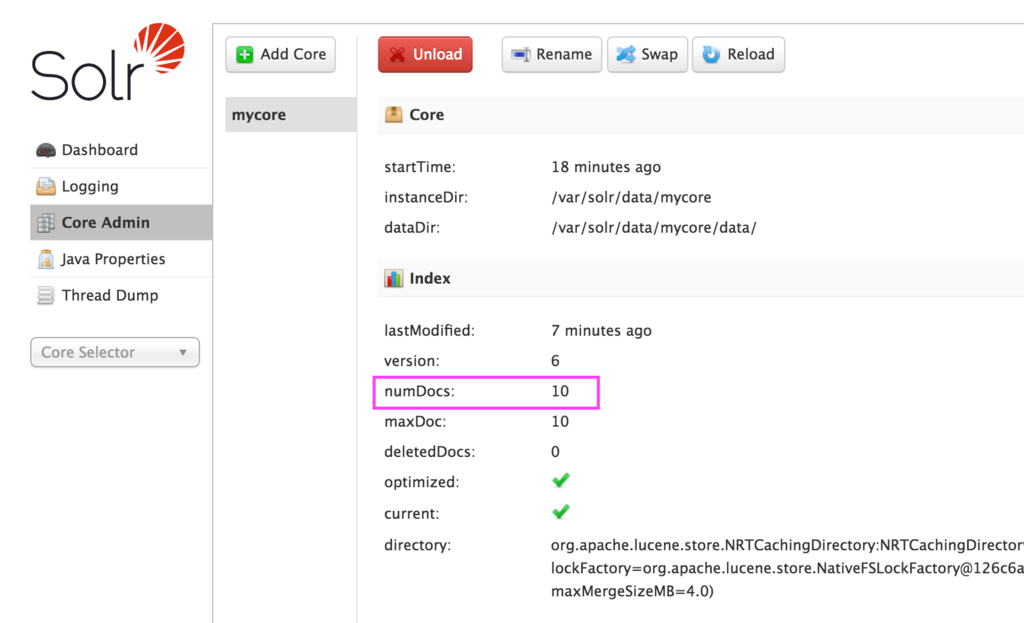Click the optimized label
The height and width of the screenshot is (623, 1024).
coord(422,483)
